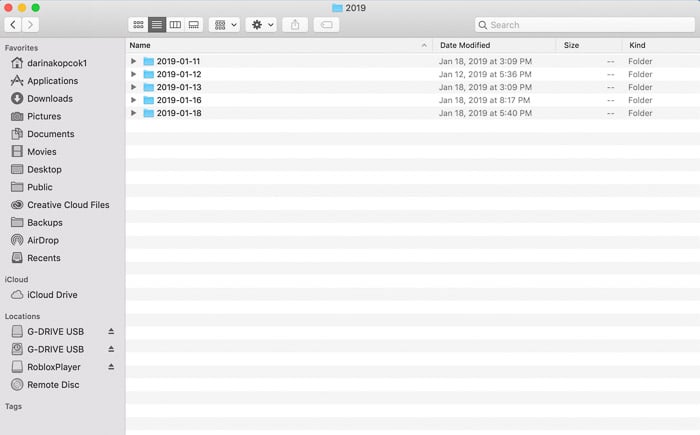700x435 pixels.
Task: Select the 2019-01-18 folder icon
Action: click(149, 113)
